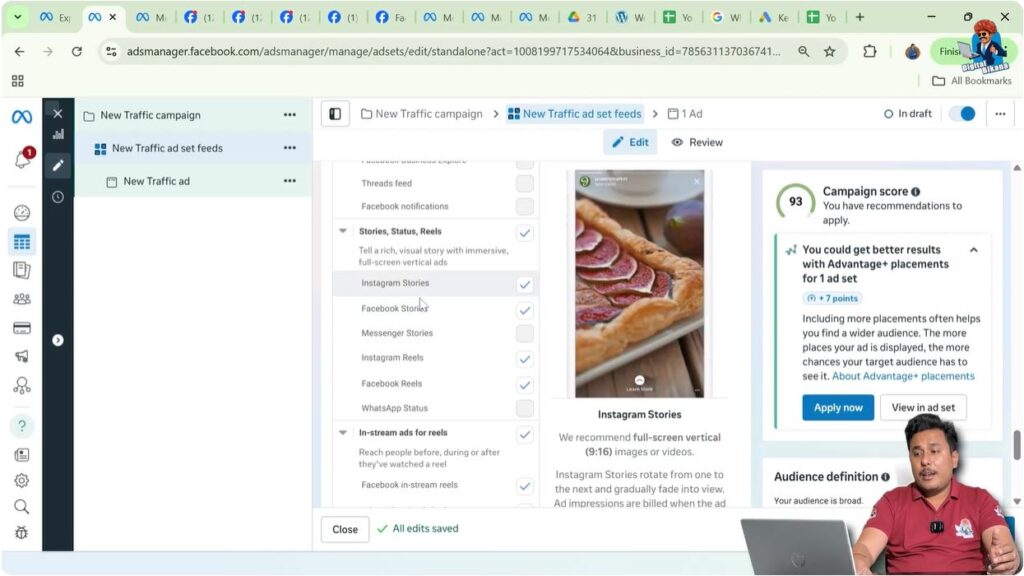Open the history clock icon in dark rail

(58, 197)
